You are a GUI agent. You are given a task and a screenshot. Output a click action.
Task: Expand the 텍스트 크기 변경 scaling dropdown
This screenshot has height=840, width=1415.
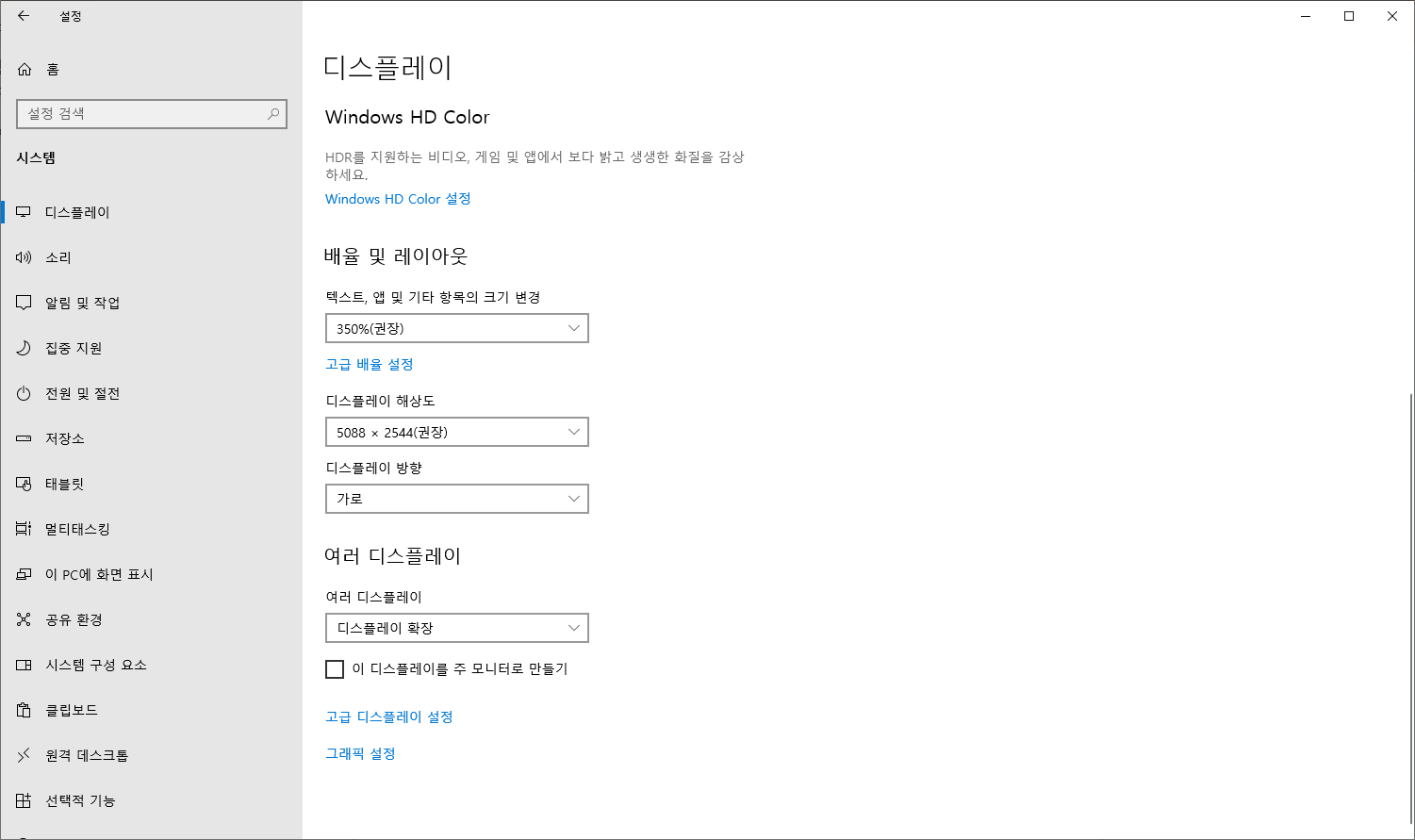click(457, 328)
